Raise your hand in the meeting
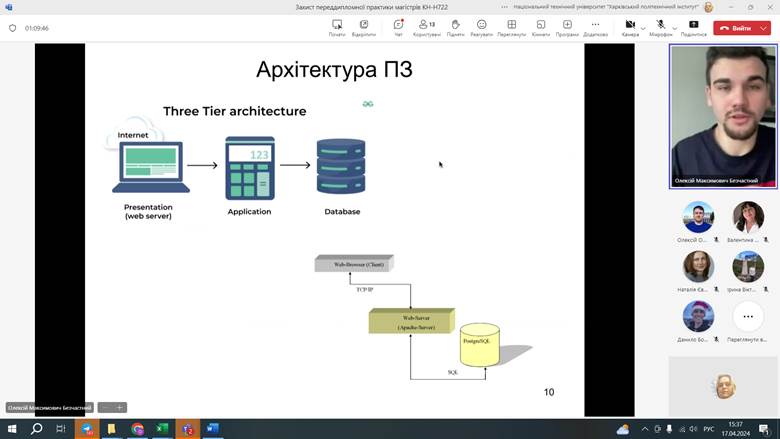The width and height of the screenshot is (780, 439). (x=455, y=27)
